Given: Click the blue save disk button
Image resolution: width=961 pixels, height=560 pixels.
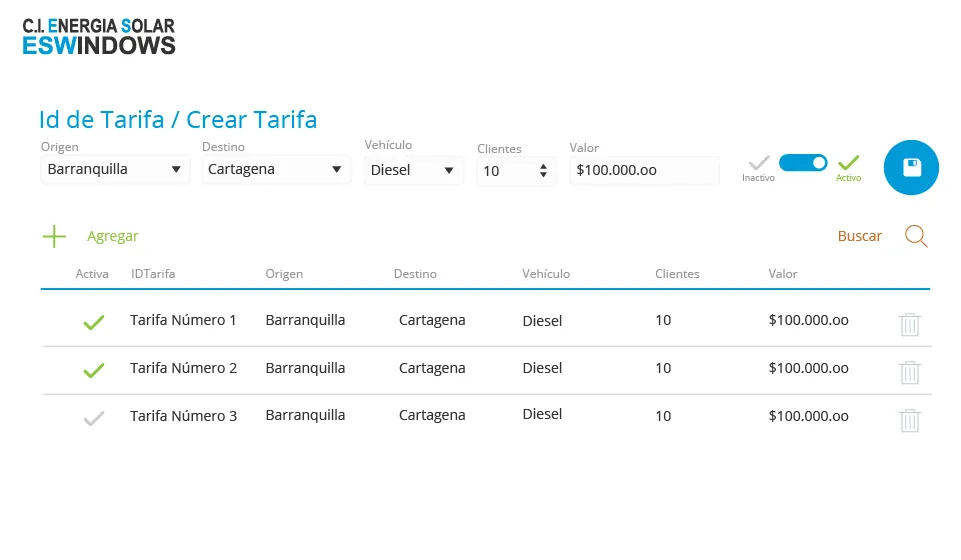Looking at the screenshot, I should pos(911,167).
